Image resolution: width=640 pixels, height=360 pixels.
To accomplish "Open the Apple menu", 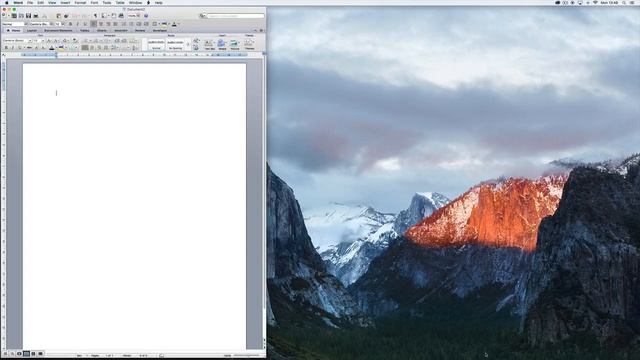I will (x=6, y=2).
